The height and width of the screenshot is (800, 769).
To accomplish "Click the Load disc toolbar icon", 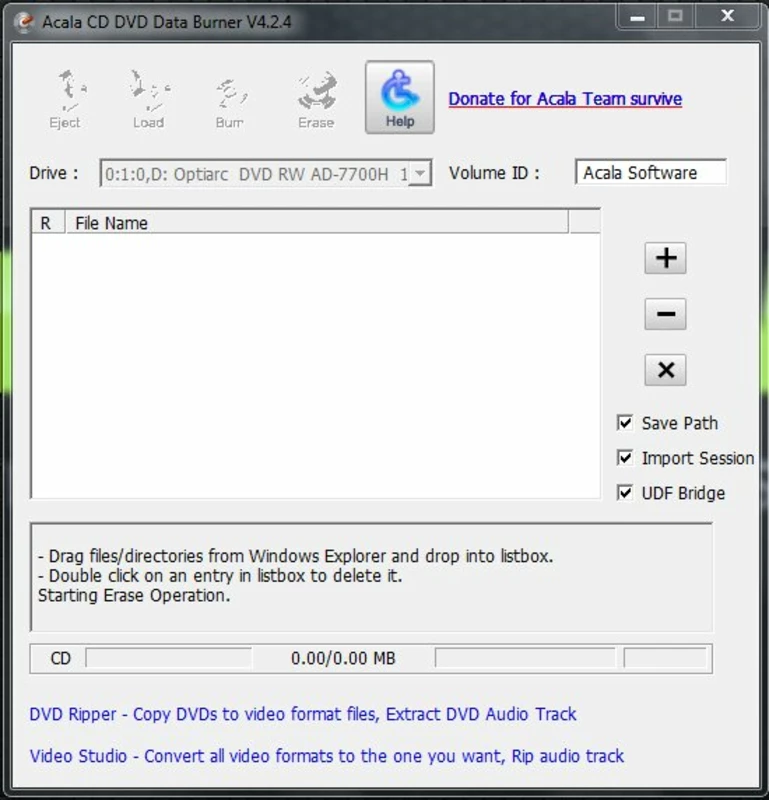I will pos(149,98).
